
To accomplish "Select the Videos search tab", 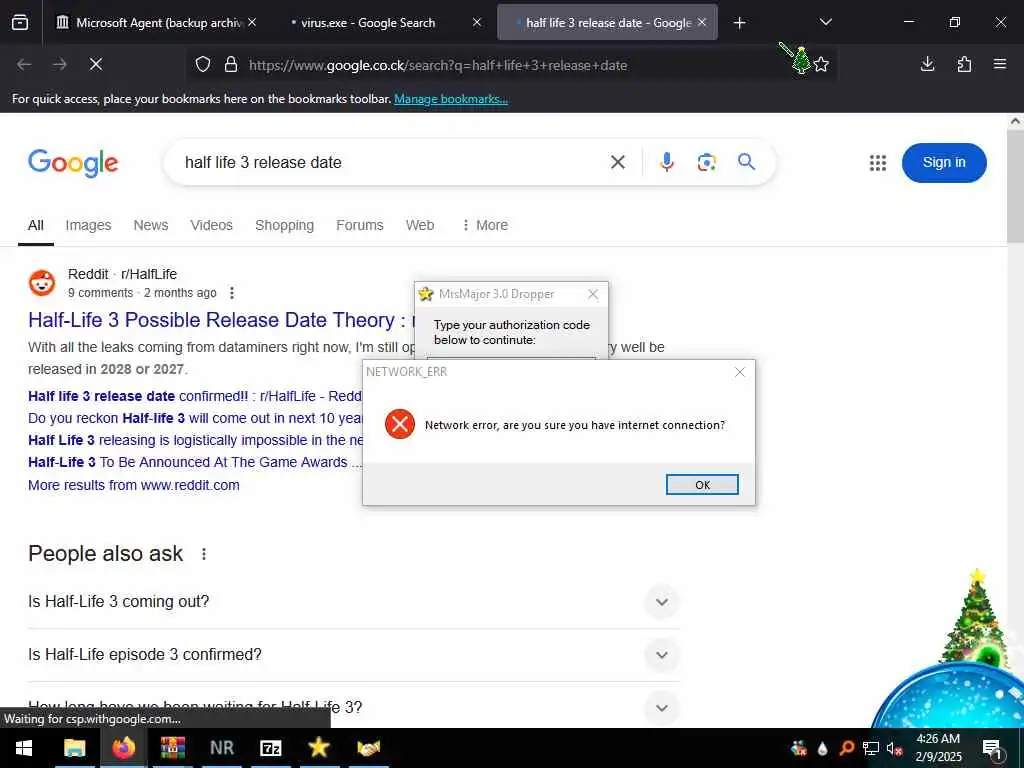I will [x=211, y=225].
